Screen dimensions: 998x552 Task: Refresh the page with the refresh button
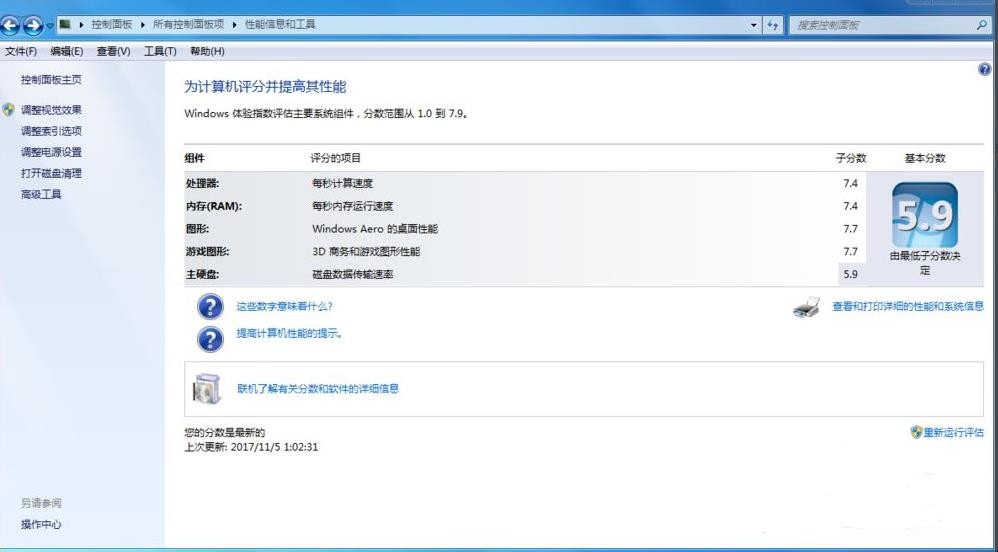(x=773, y=25)
